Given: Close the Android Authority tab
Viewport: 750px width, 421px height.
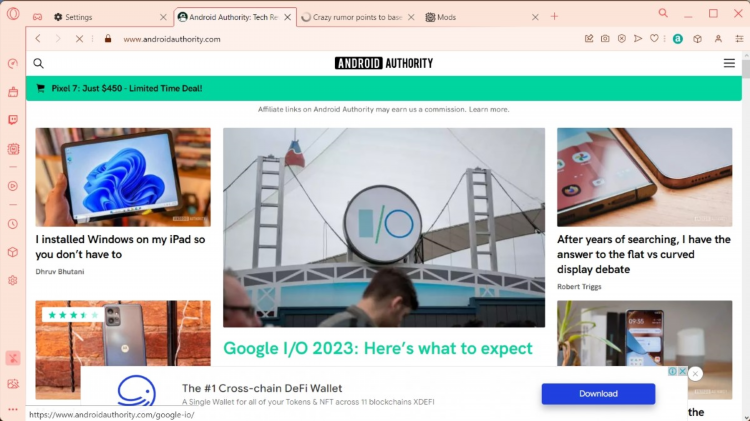Looking at the screenshot, I should 287,17.
